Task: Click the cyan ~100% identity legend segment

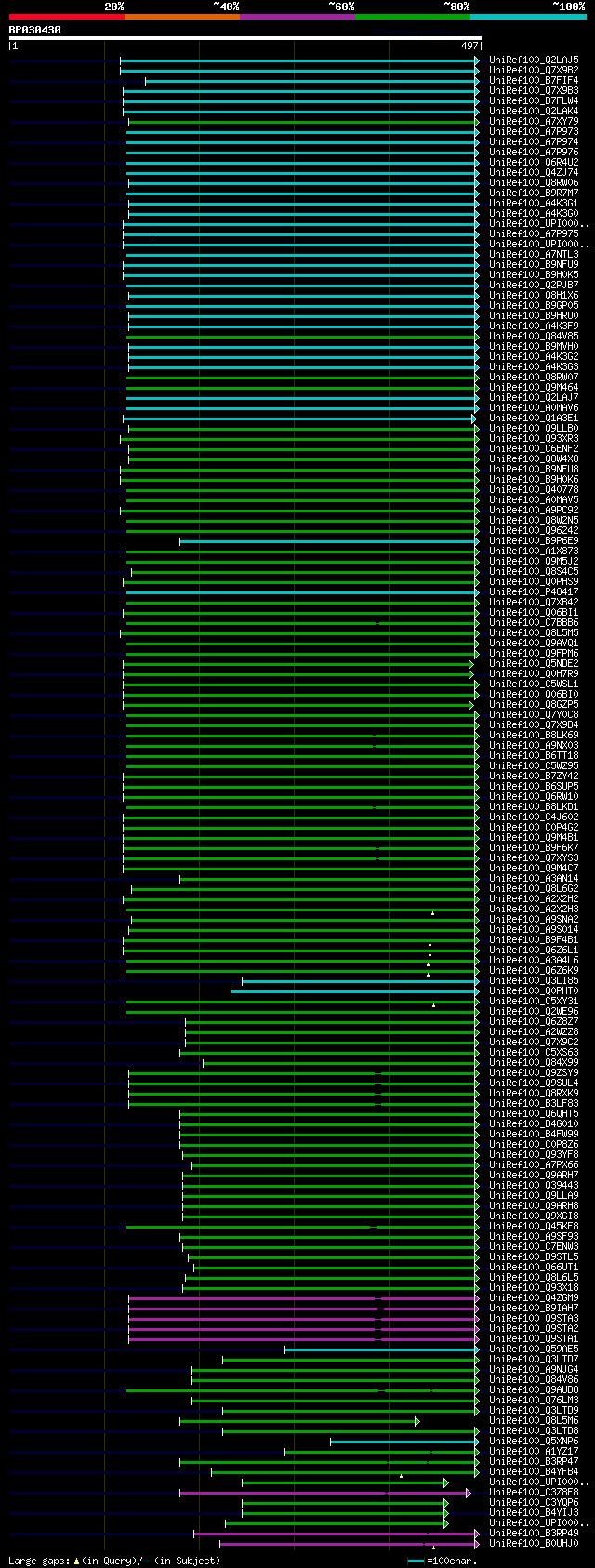Action: pos(527,17)
